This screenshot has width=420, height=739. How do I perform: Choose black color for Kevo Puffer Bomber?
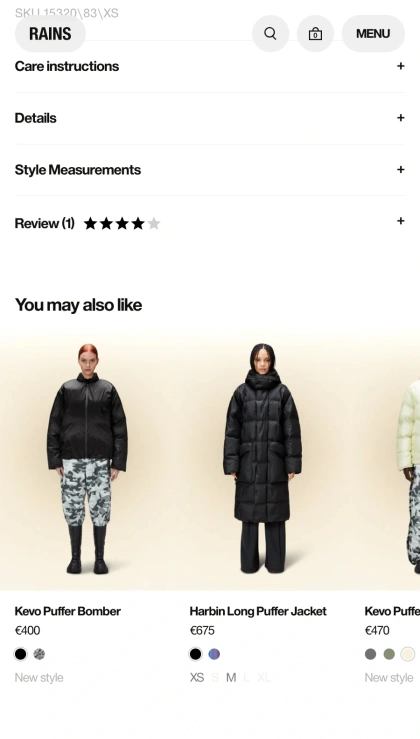pos(21,654)
